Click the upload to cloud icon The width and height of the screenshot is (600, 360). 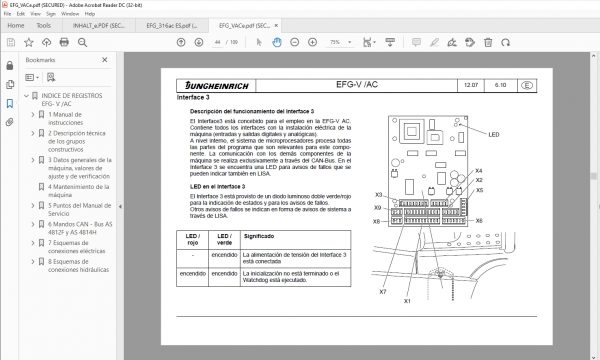[46, 42]
